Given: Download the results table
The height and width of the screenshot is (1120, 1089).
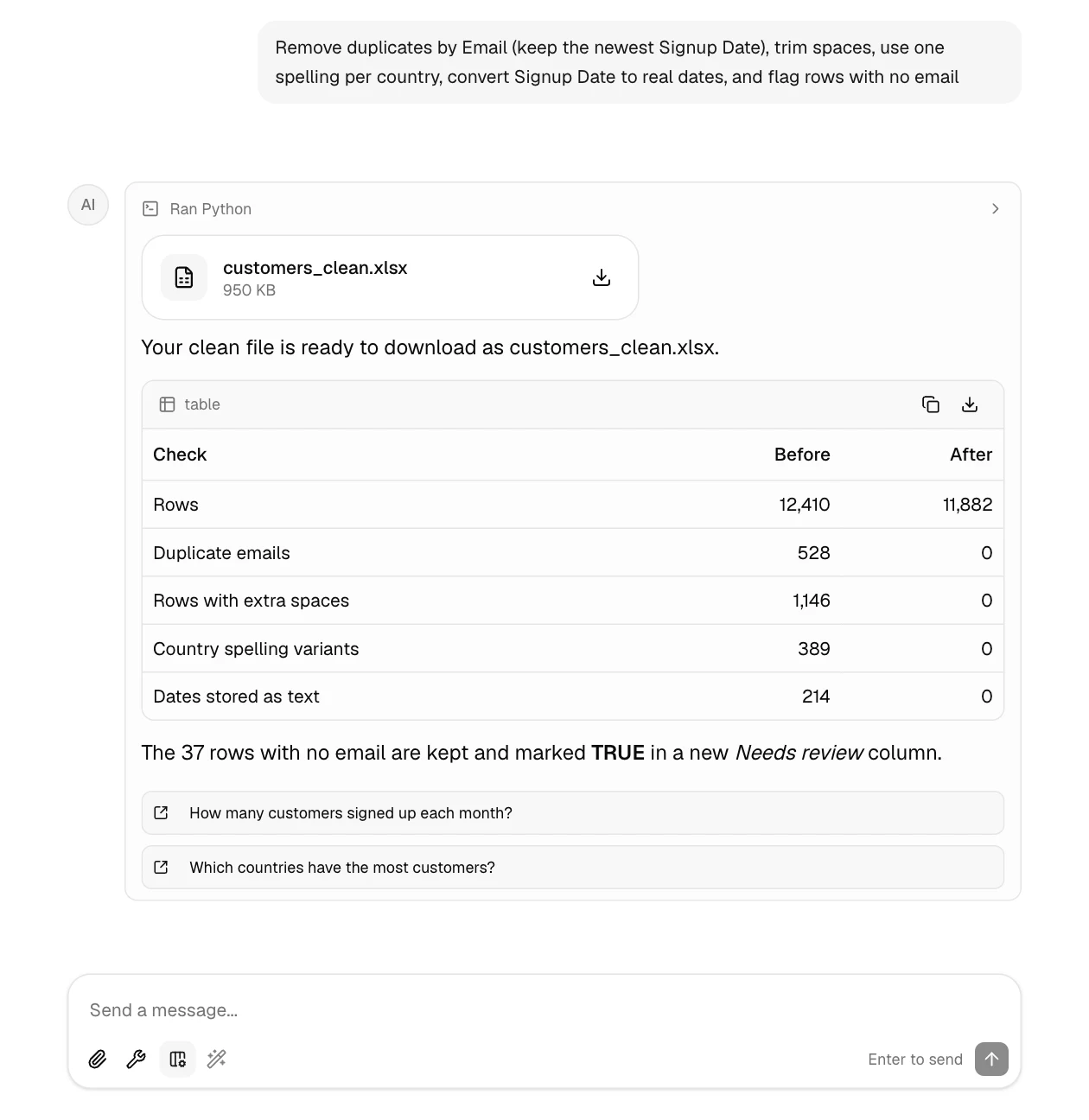Looking at the screenshot, I should pos(970,404).
